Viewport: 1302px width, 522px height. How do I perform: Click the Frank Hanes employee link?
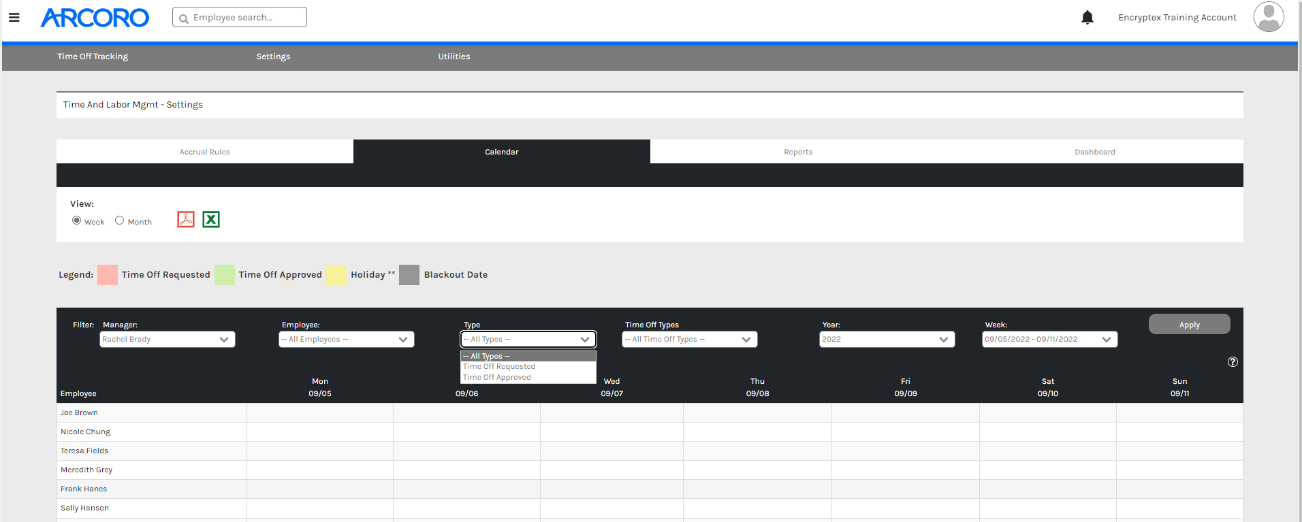(84, 489)
